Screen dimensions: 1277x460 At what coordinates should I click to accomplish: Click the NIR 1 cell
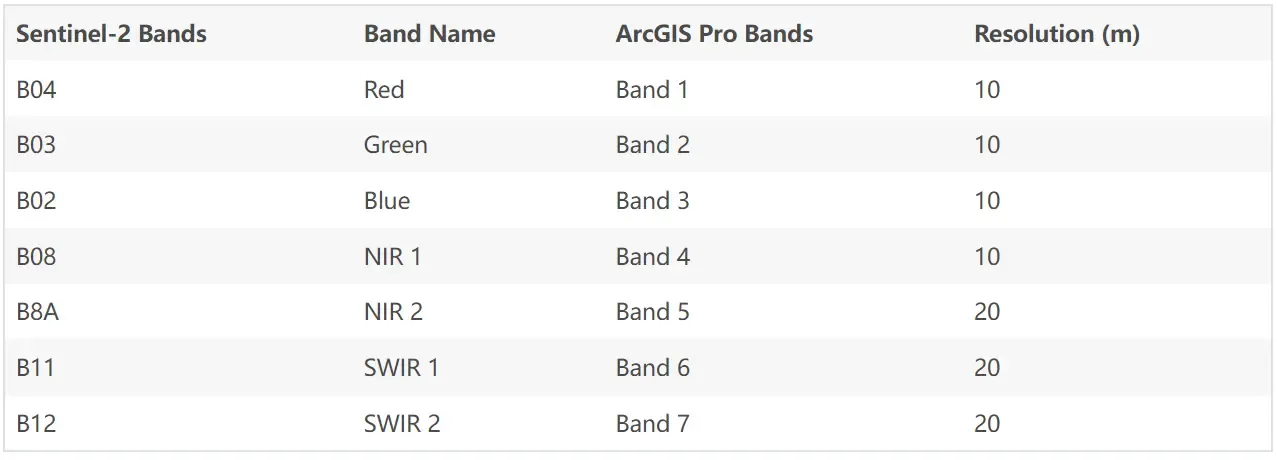(392, 257)
